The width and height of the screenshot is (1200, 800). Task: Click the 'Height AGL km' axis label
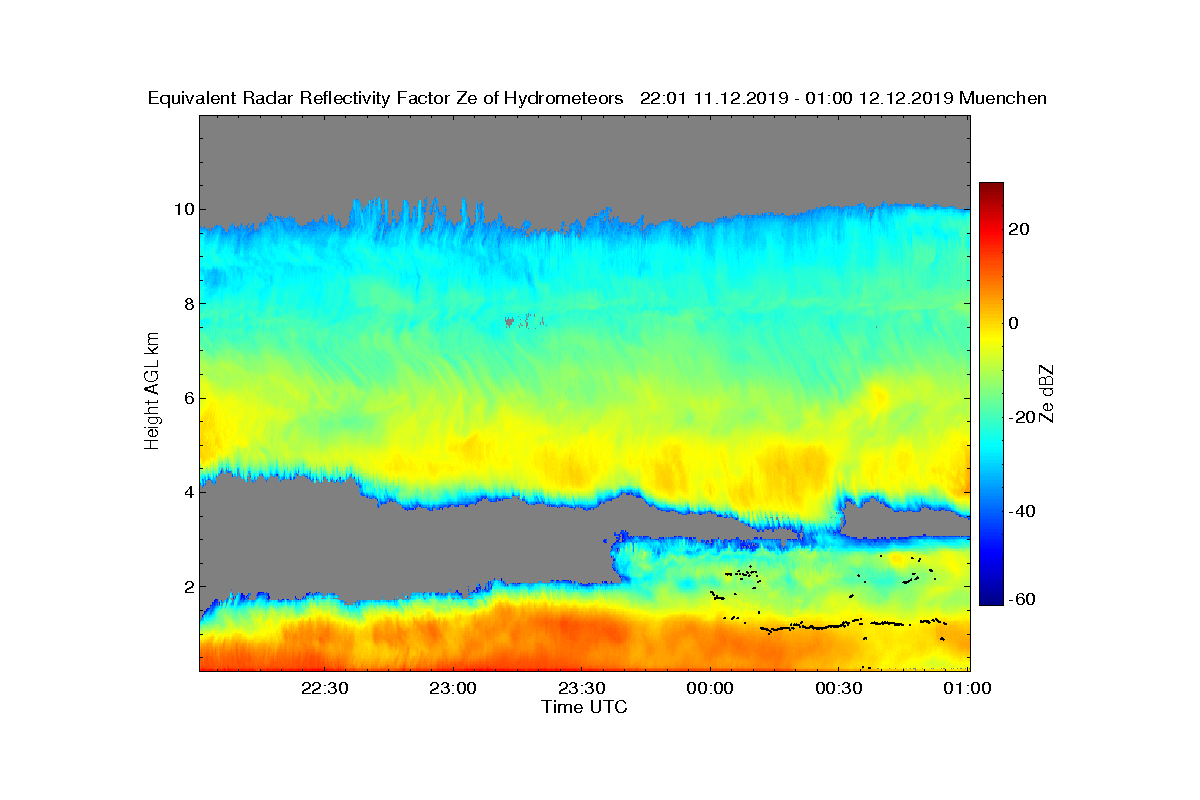[x=152, y=393]
